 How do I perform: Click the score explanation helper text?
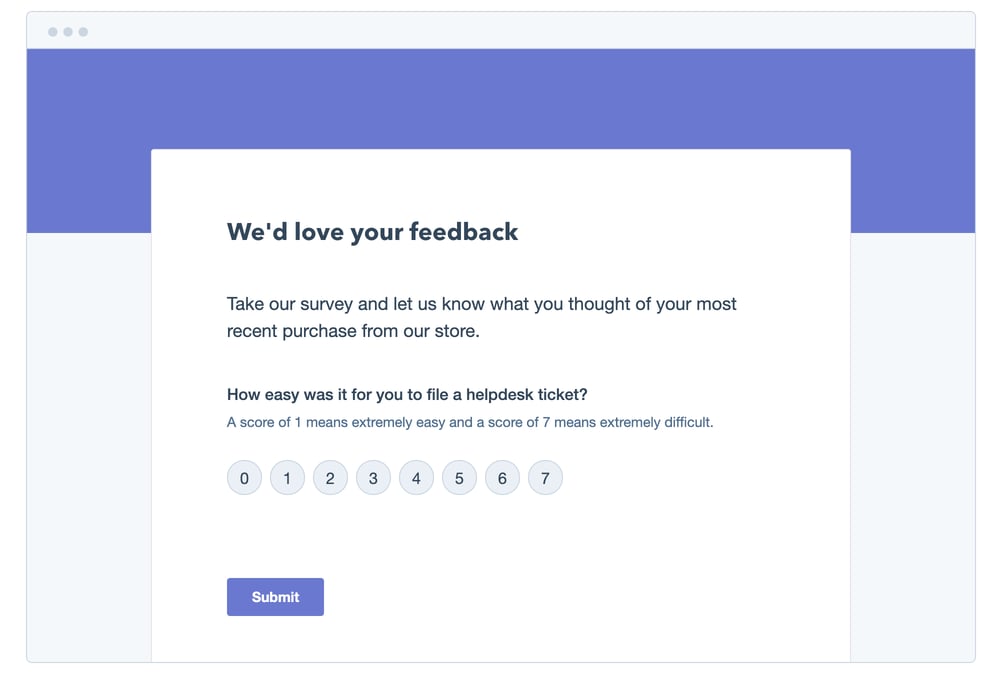point(470,422)
